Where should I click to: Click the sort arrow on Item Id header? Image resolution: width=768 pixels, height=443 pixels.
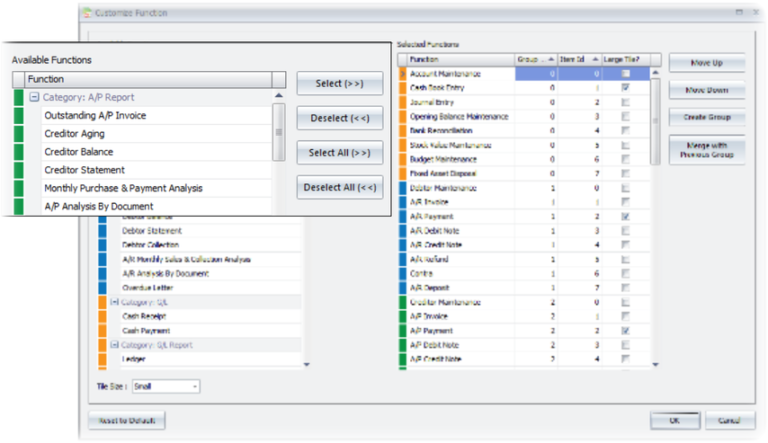click(x=593, y=59)
